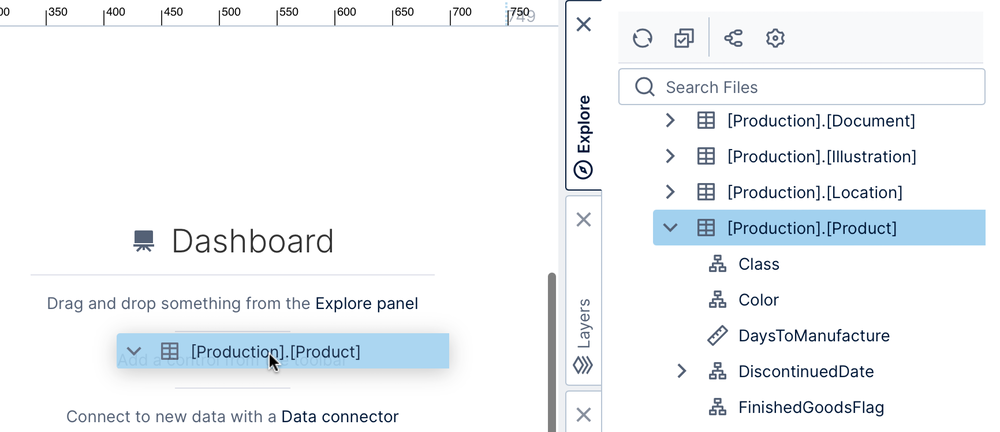Click the search magnifier icon

tap(645, 87)
